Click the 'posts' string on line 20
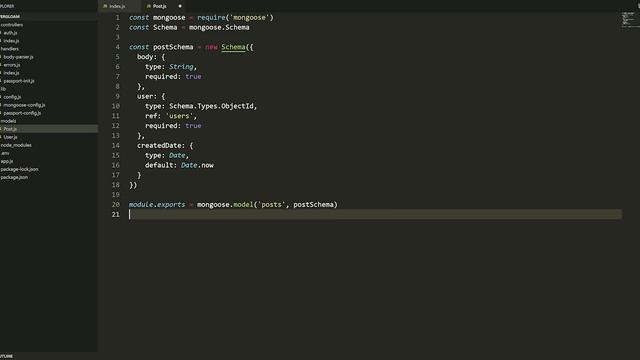 (271, 204)
